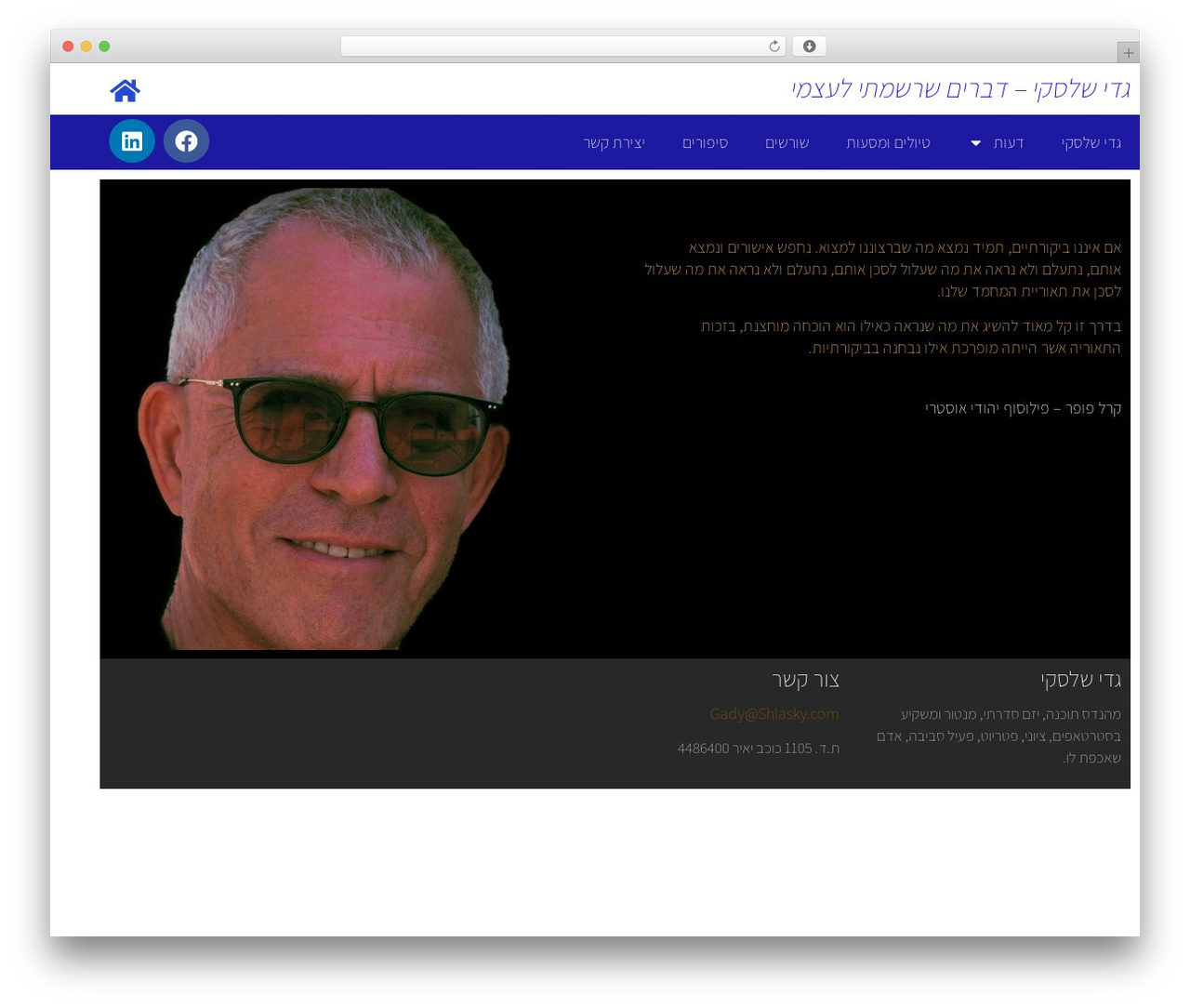Open the LinkedIn social icon
Screen dimensions: 1190x1008
[x=132, y=141]
